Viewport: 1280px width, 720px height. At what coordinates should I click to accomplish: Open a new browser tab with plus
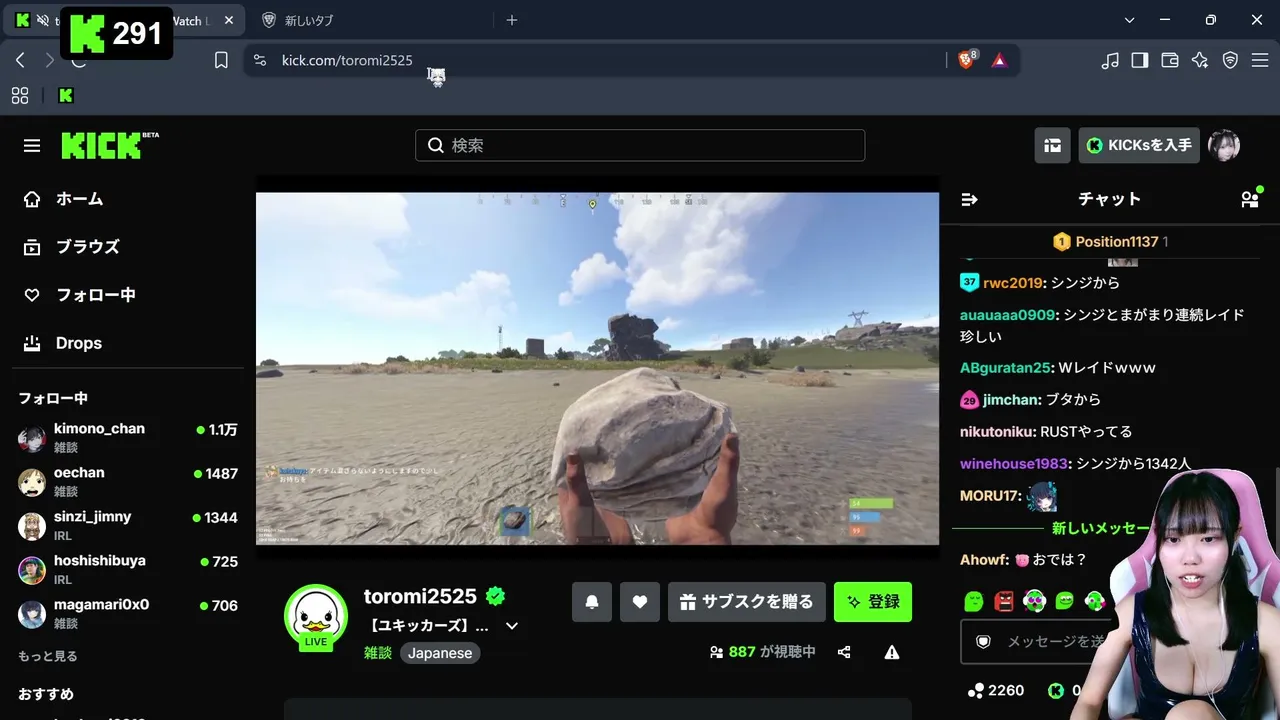pyautogui.click(x=512, y=20)
